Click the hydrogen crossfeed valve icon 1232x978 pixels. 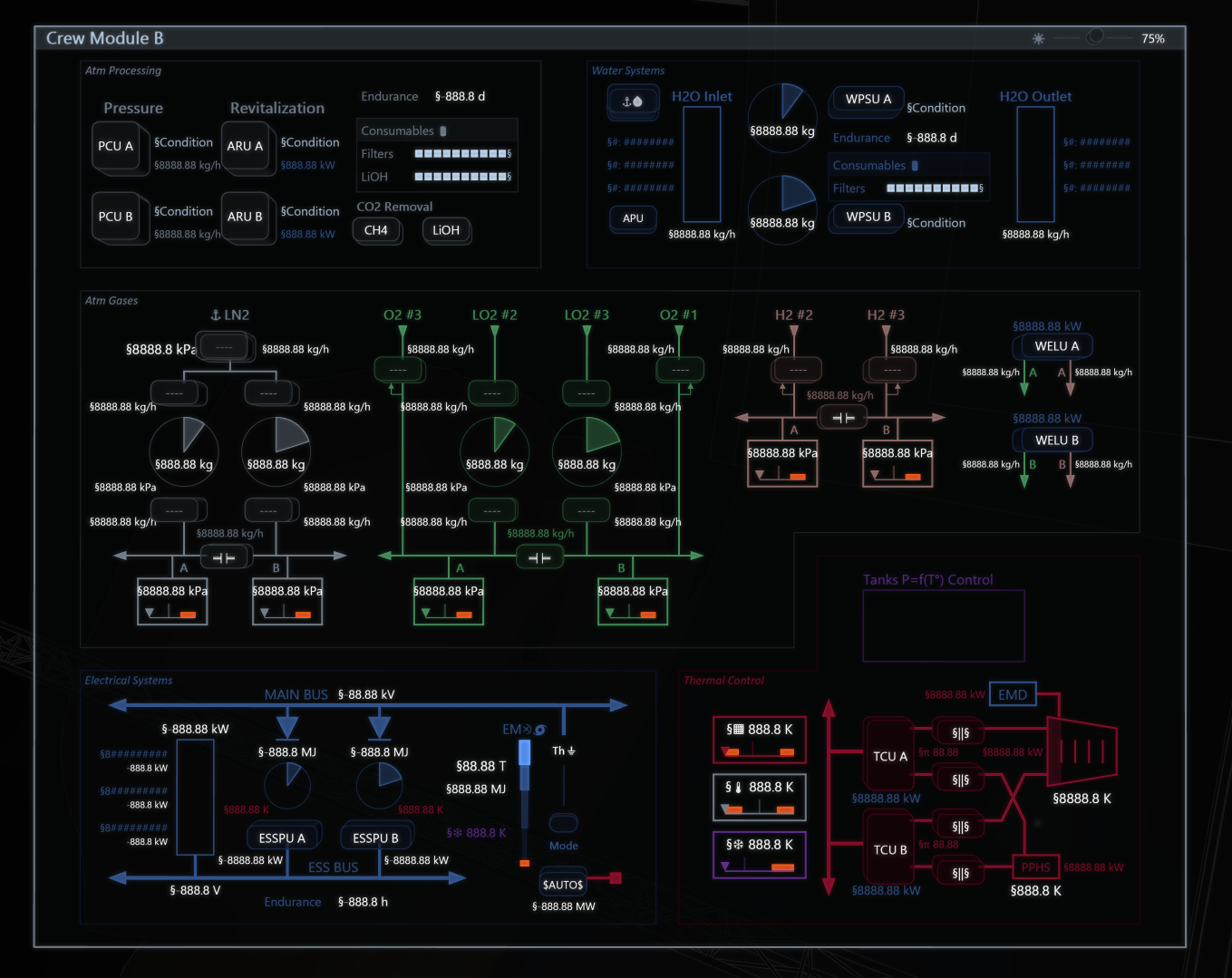pyautogui.click(x=843, y=418)
